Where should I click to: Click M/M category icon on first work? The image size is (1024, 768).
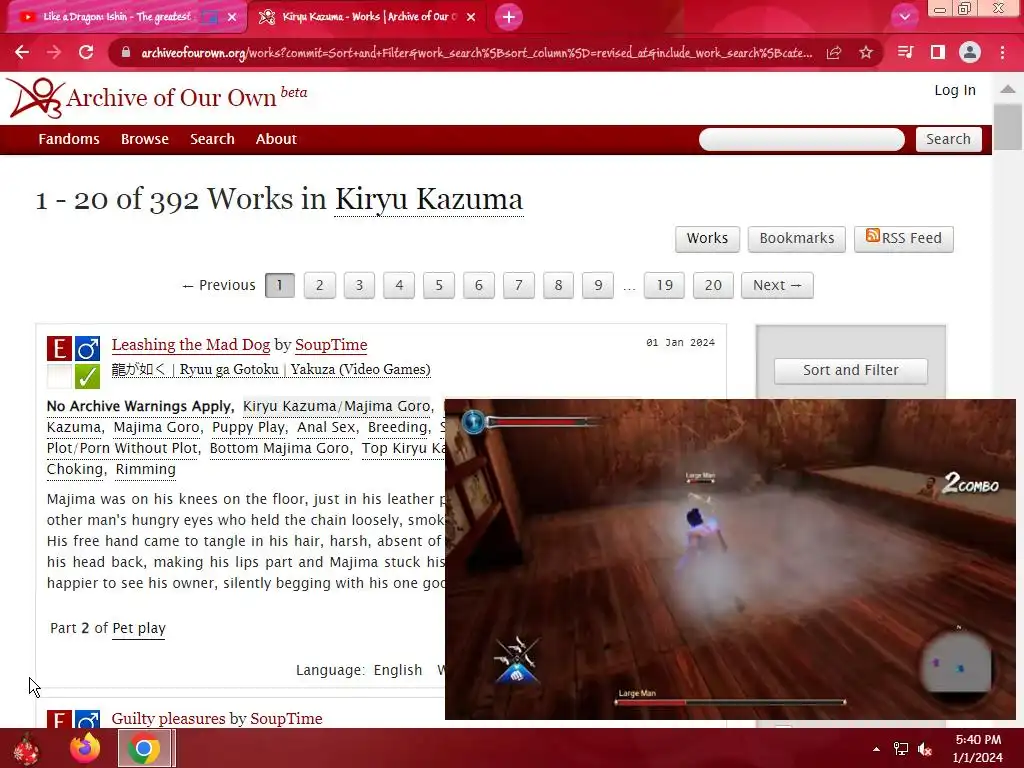click(x=87, y=349)
